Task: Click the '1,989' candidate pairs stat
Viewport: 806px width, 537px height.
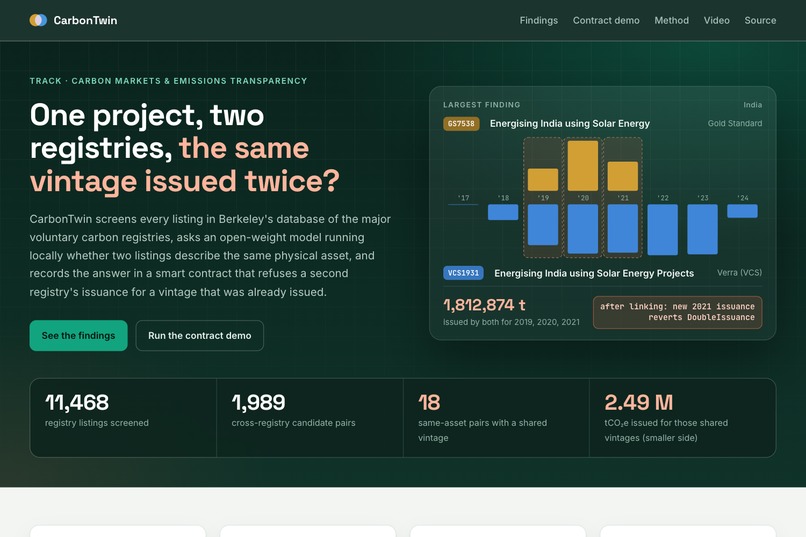Action: click(x=258, y=402)
